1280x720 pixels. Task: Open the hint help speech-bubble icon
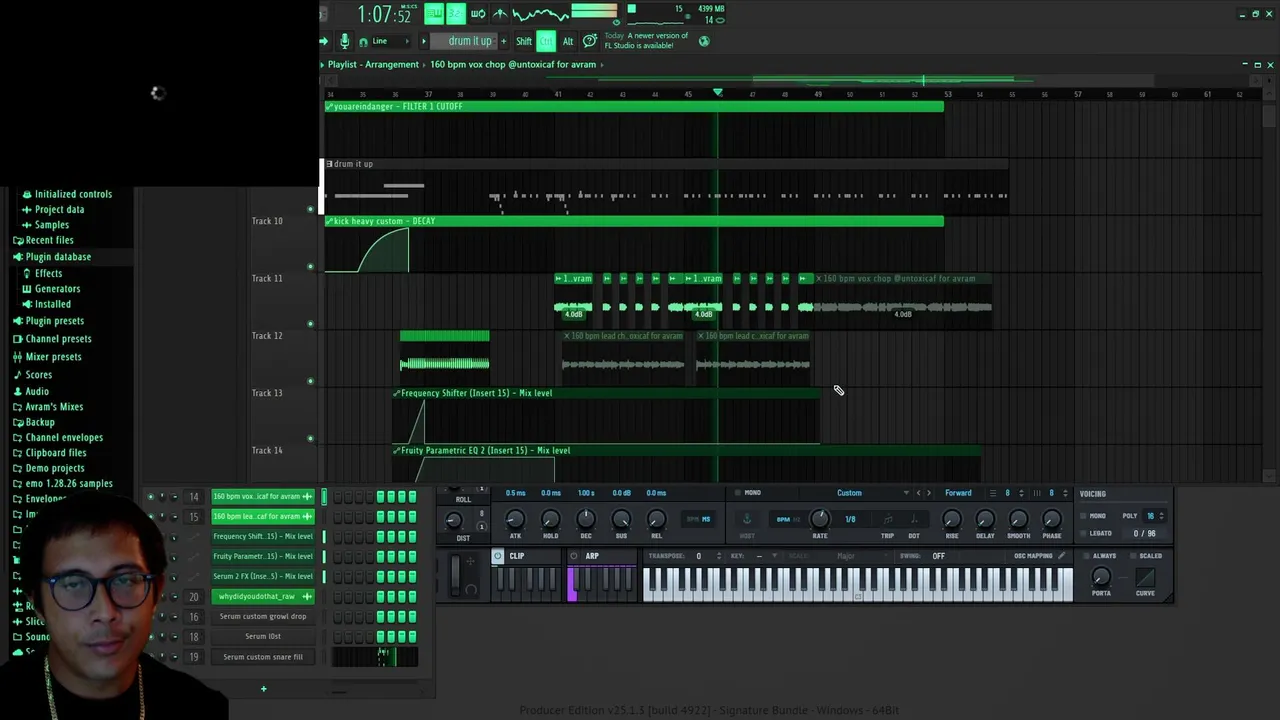[x=589, y=41]
